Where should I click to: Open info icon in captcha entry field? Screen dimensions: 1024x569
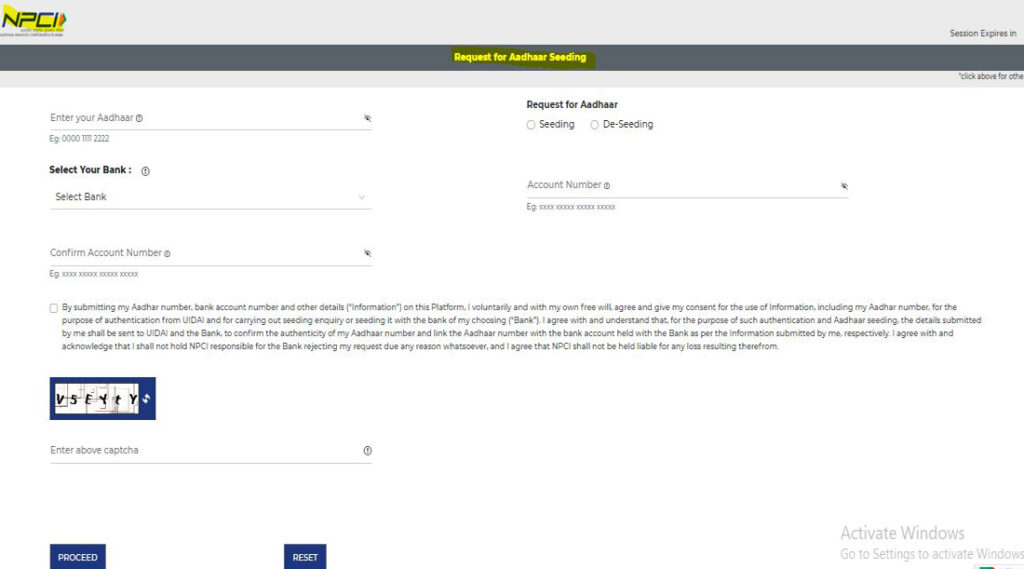pos(368,451)
